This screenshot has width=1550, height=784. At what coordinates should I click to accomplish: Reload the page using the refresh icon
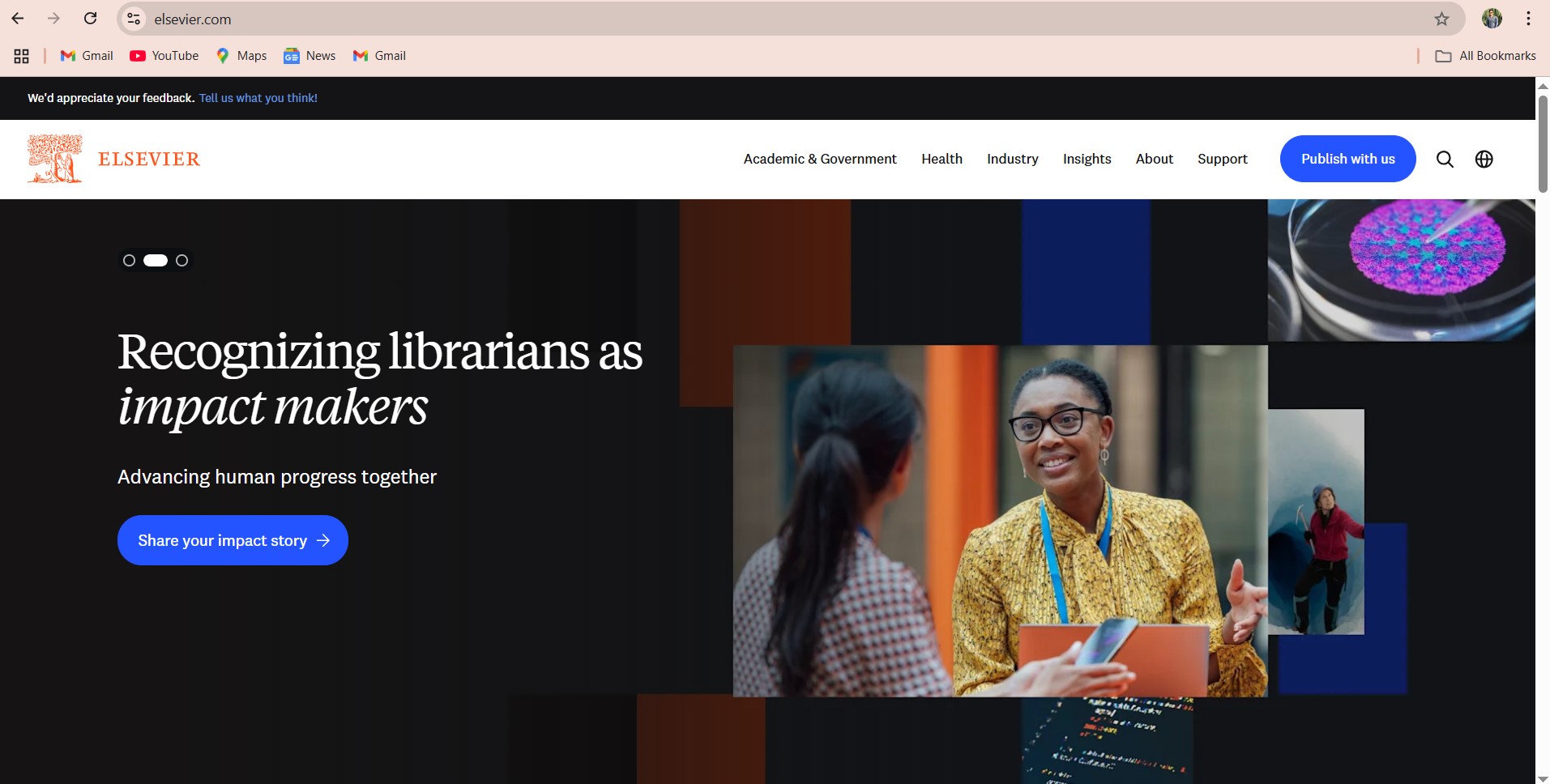coord(91,19)
